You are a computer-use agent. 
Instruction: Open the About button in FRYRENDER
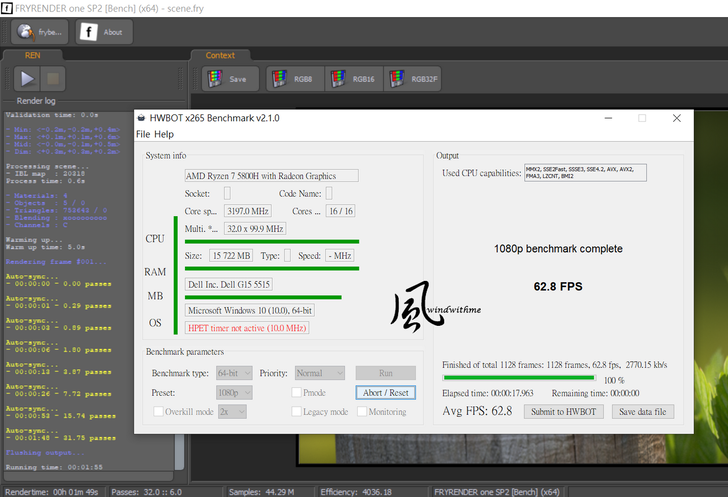click(x=101, y=32)
